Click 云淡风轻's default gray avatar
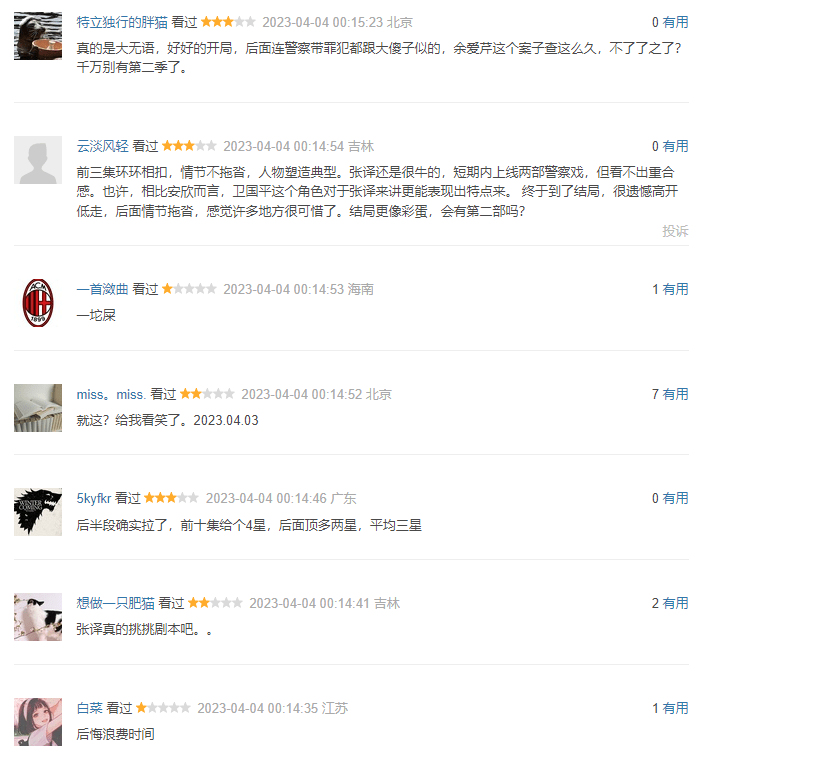The image size is (825, 766). [38, 160]
